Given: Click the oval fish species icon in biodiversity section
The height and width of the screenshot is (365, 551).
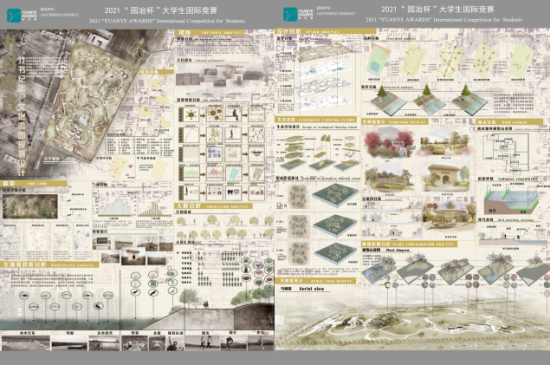Looking at the screenshot, I should click(24, 295).
